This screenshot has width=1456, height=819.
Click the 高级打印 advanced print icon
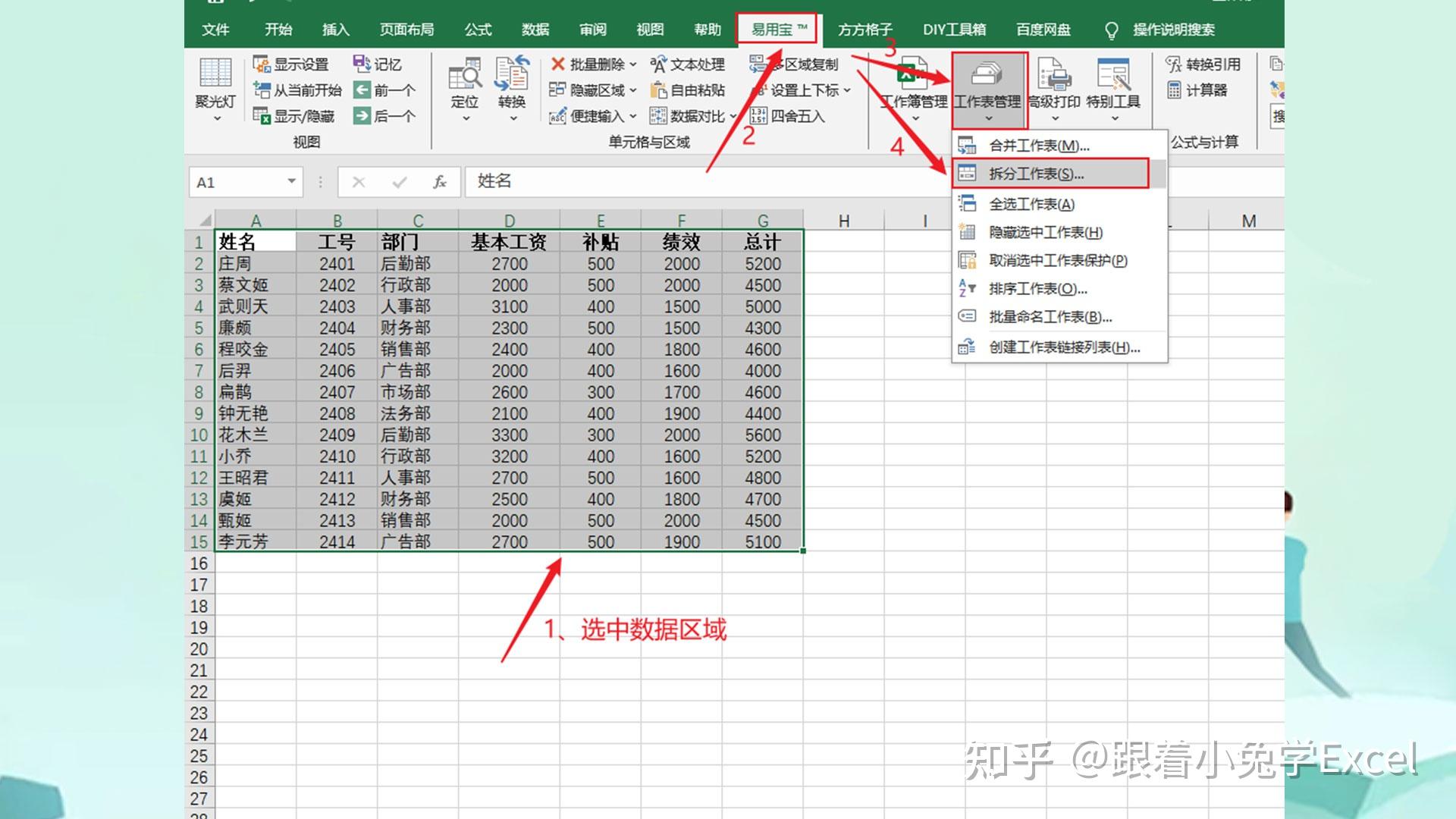[x=1054, y=83]
